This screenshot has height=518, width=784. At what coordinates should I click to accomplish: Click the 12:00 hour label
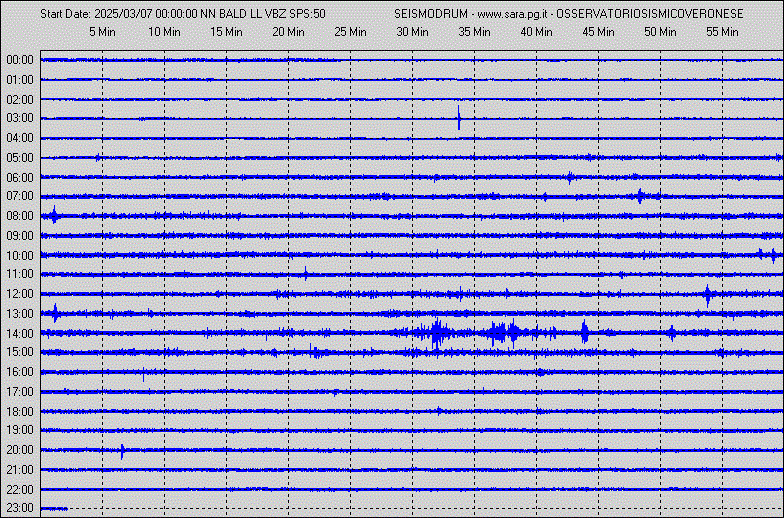[20, 294]
